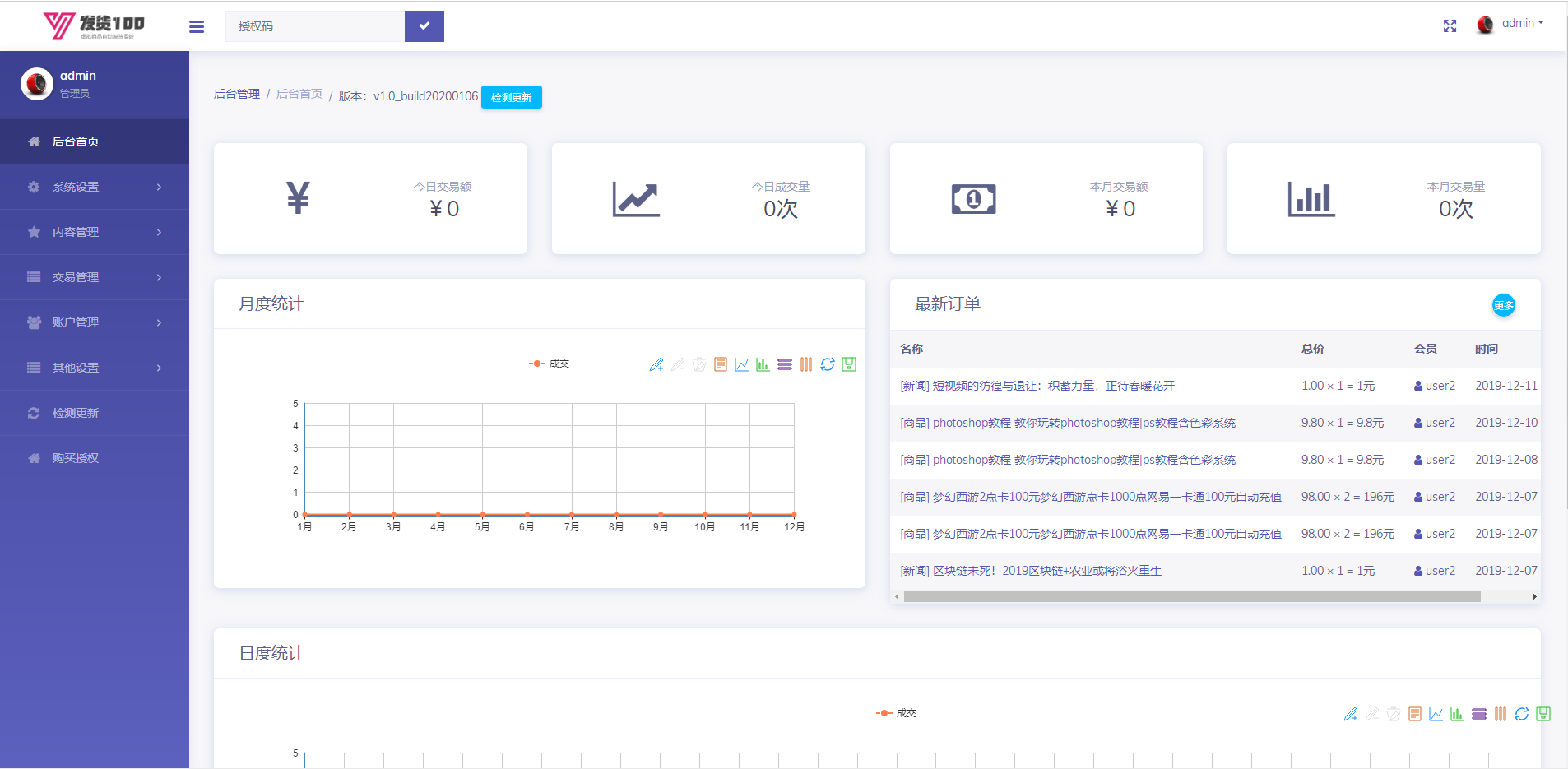Toggle the sidebar hamburger menu icon
Screen dimensions: 1568x769
pyautogui.click(x=197, y=26)
